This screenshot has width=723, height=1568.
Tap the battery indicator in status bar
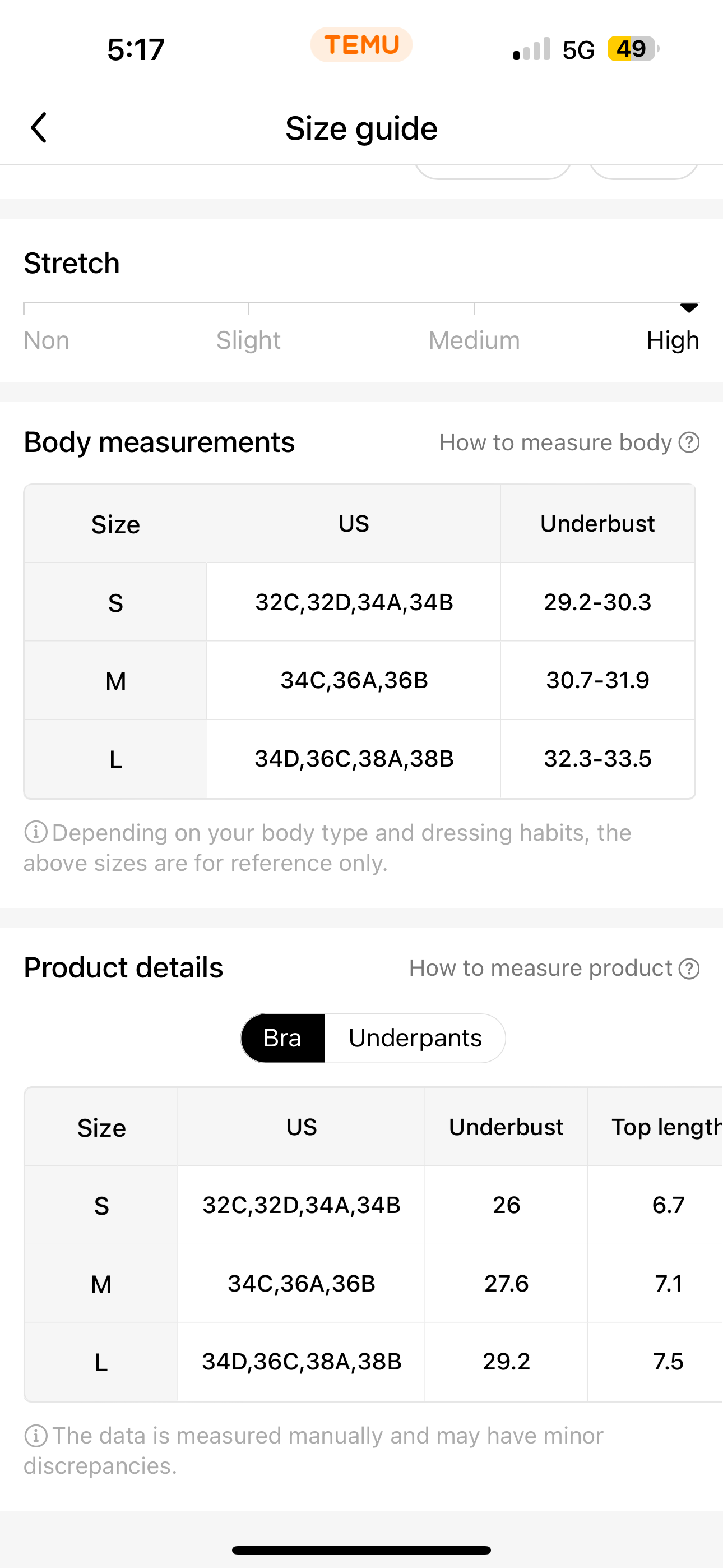pos(633,49)
